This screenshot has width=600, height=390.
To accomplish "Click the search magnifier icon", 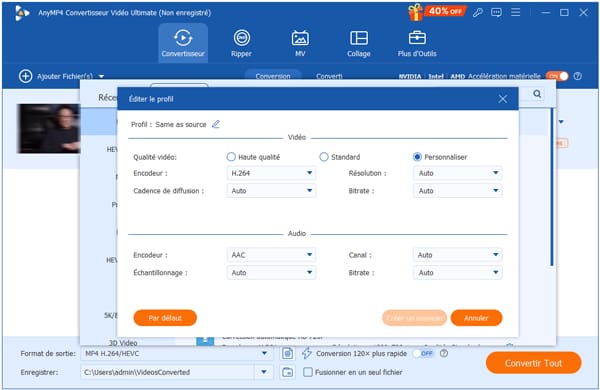I will click(537, 94).
